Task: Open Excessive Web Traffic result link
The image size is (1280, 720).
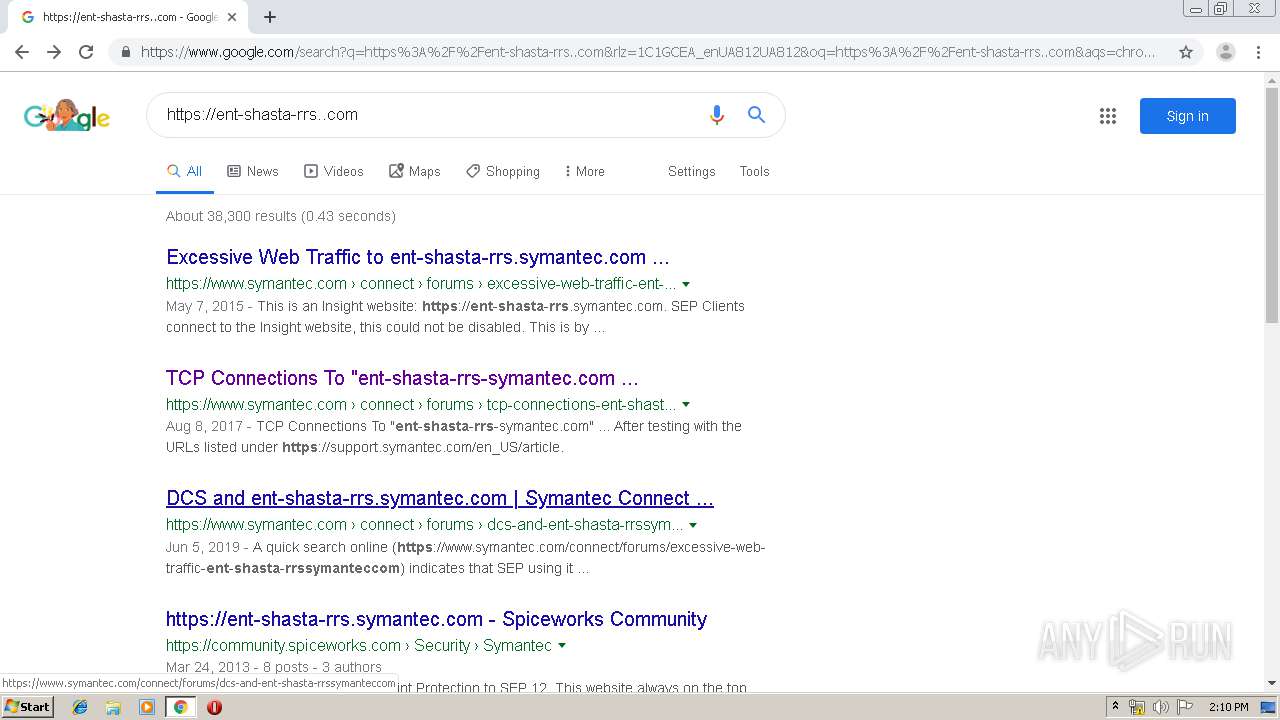Action: point(418,257)
